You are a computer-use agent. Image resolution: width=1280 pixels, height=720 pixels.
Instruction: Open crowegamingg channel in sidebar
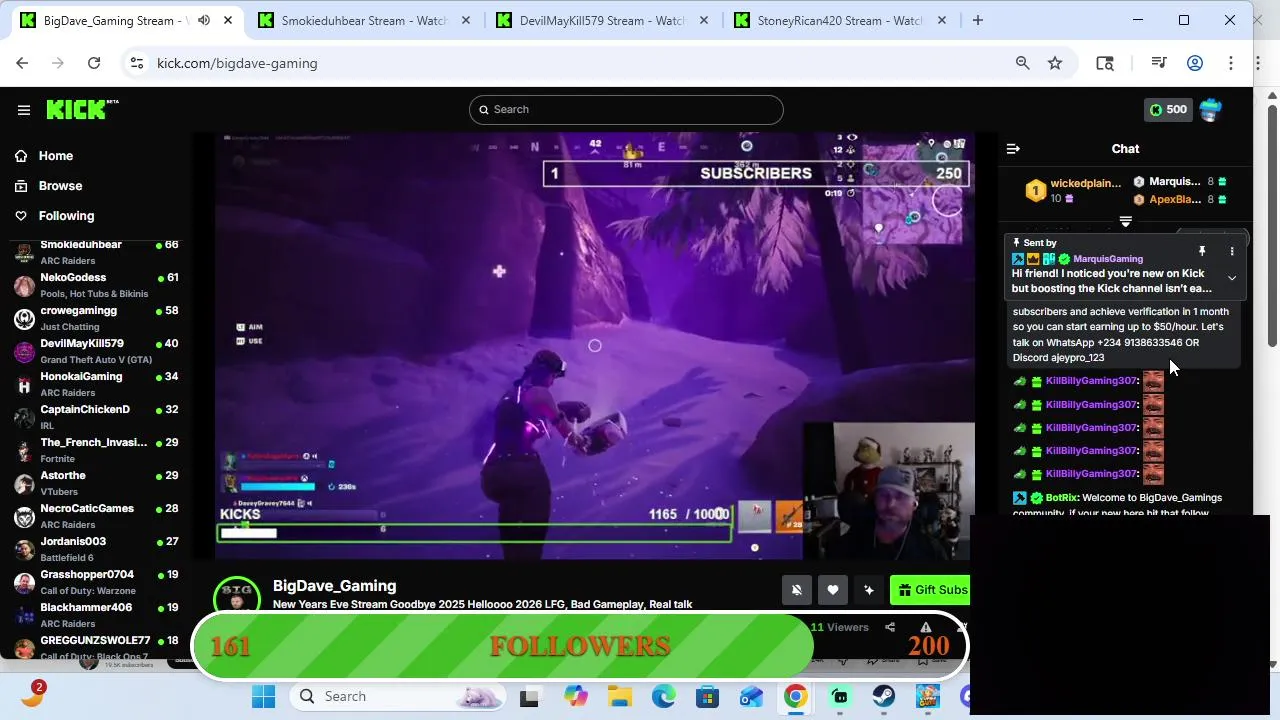tap(96, 318)
